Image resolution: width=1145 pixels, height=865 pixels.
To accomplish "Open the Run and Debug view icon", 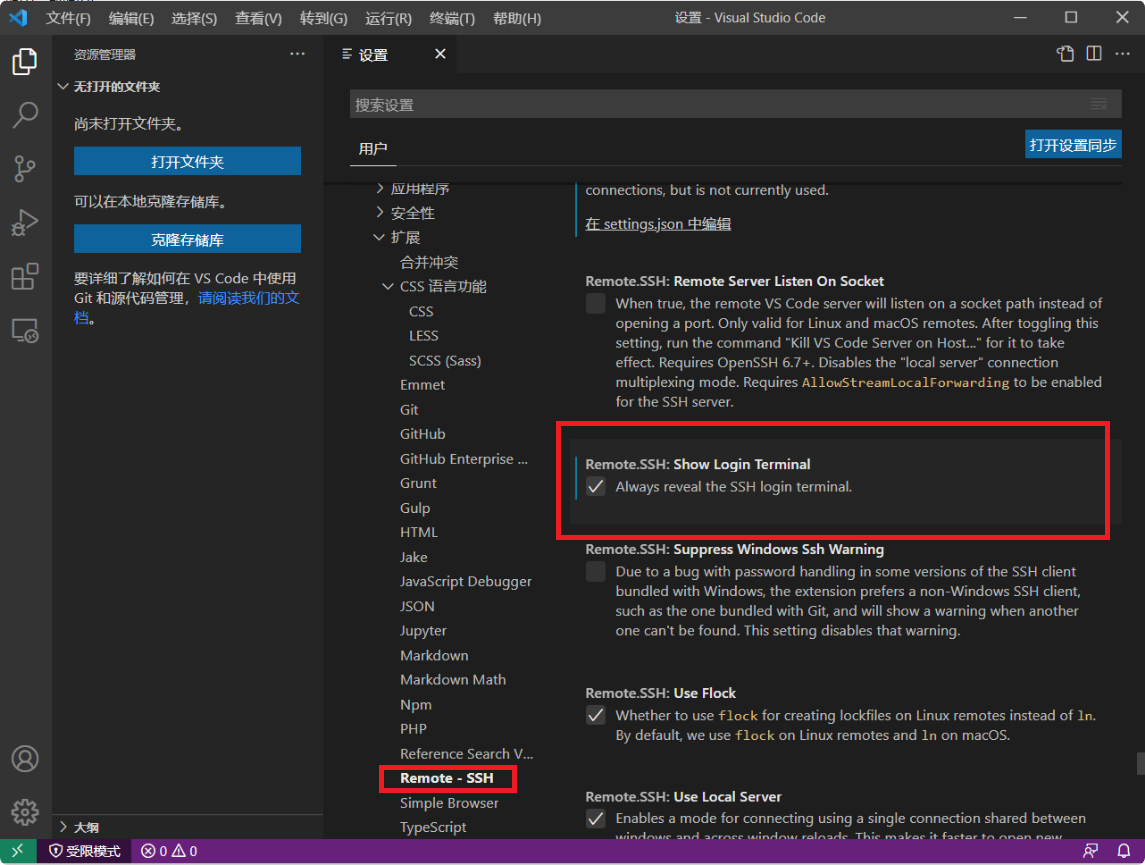I will click(x=25, y=223).
